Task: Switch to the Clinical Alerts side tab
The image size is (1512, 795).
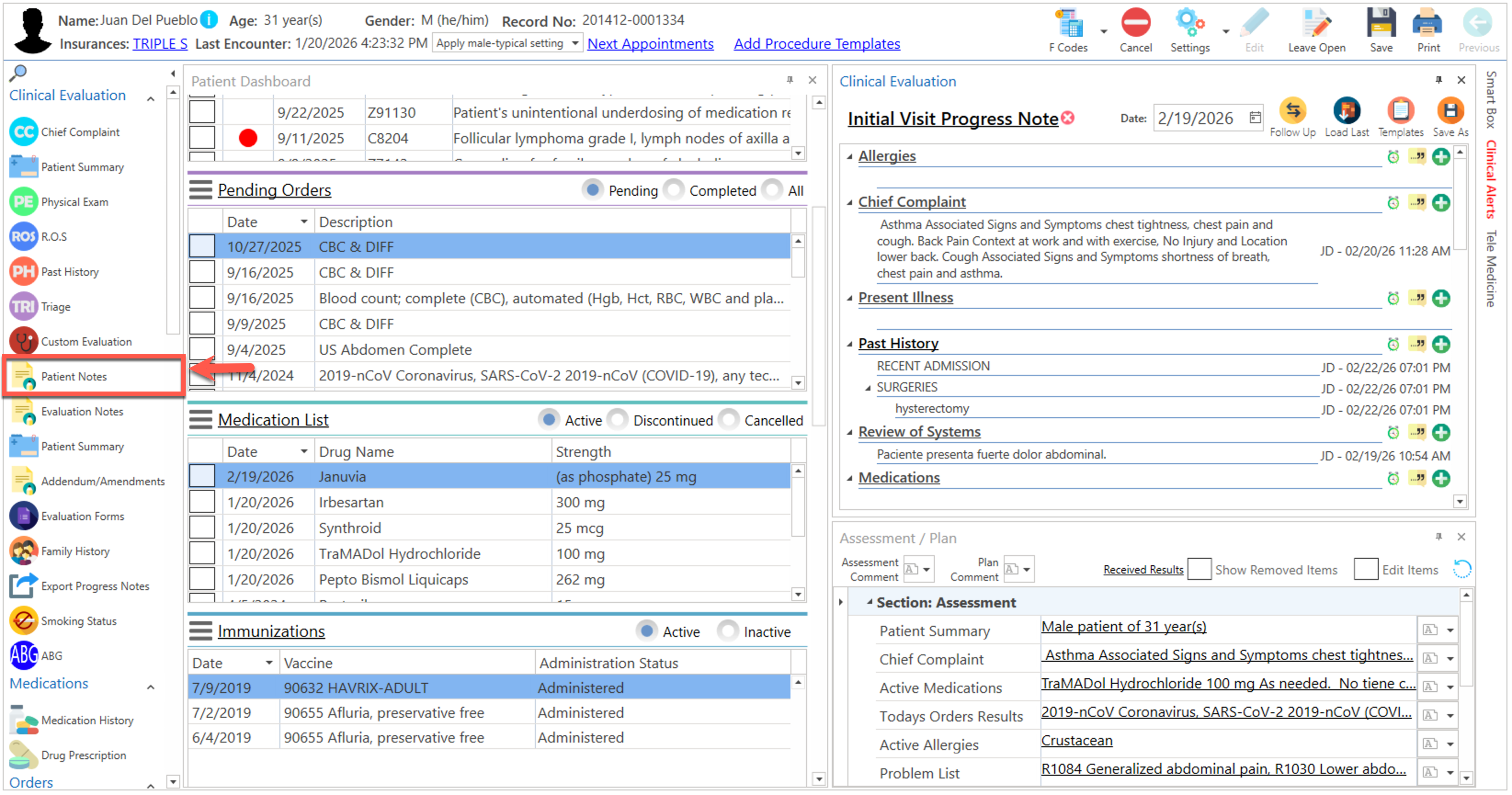Action: (1491, 179)
